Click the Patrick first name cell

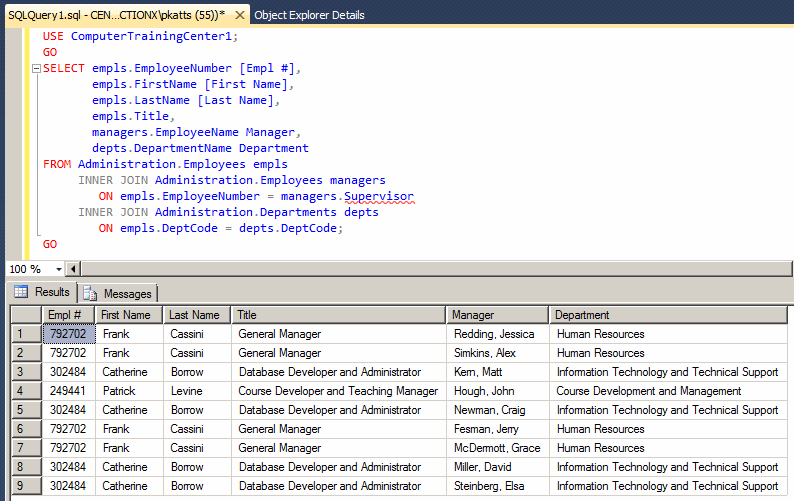click(x=129, y=391)
